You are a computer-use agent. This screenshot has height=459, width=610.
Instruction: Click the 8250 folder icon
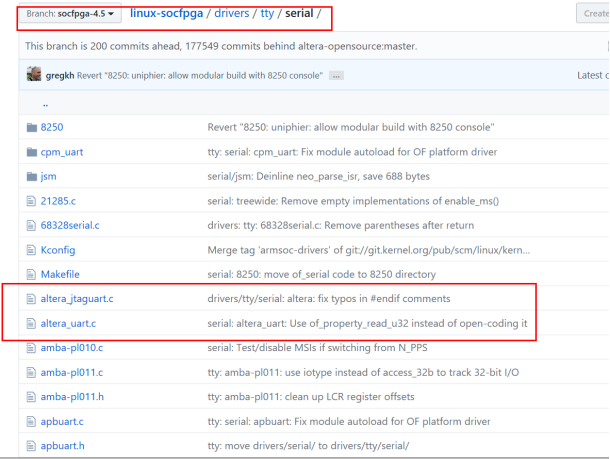[x=32, y=127]
